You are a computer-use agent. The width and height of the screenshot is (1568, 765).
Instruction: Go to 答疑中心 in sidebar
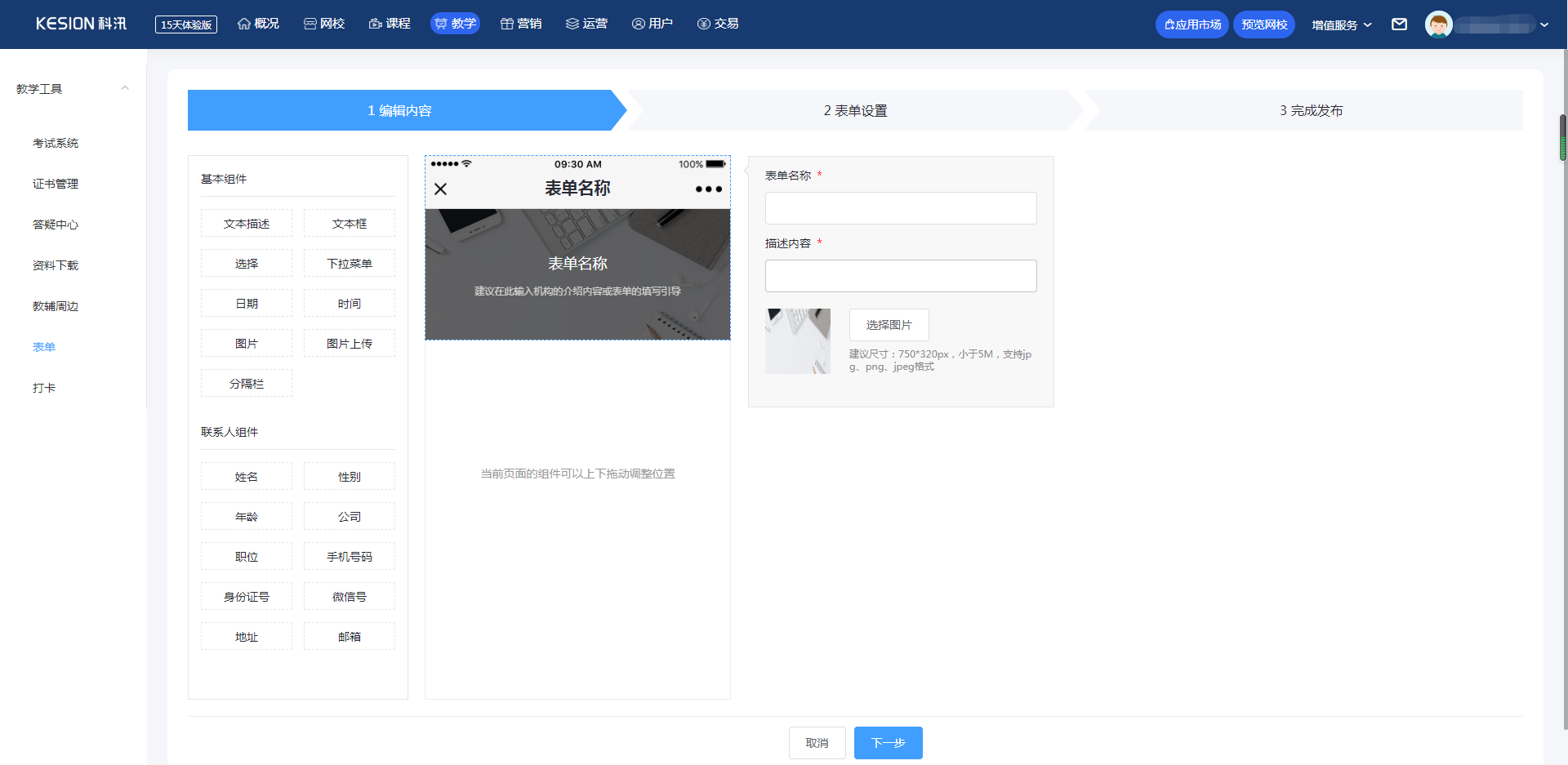[56, 225]
